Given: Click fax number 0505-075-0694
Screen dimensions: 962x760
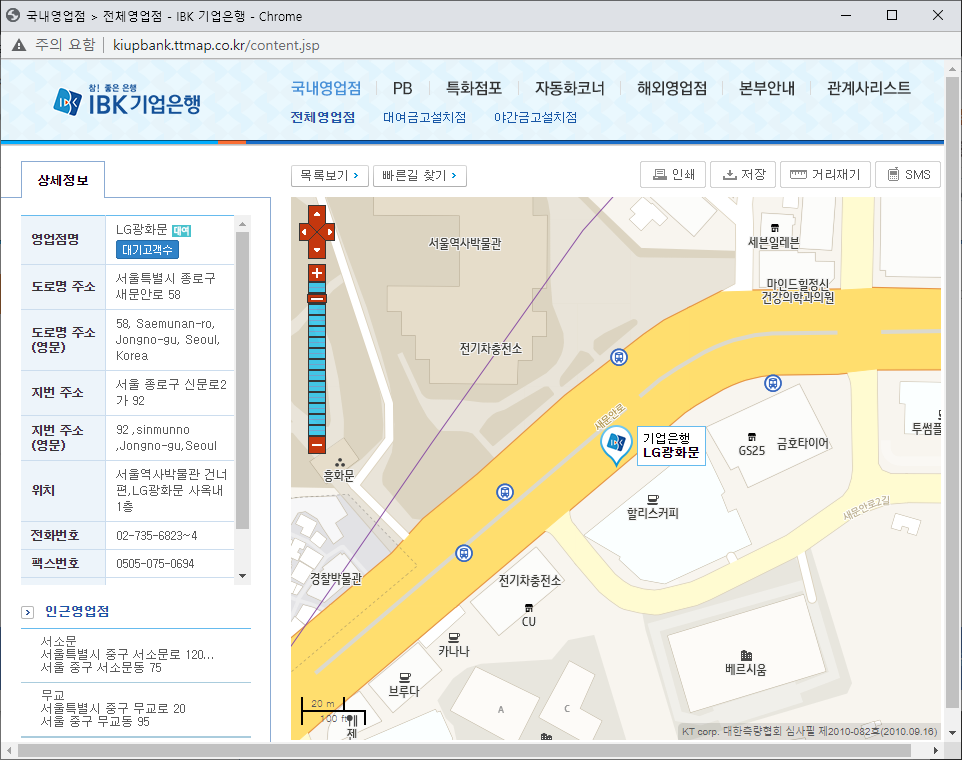Looking at the screenshot, I should (x=155, y=564).
